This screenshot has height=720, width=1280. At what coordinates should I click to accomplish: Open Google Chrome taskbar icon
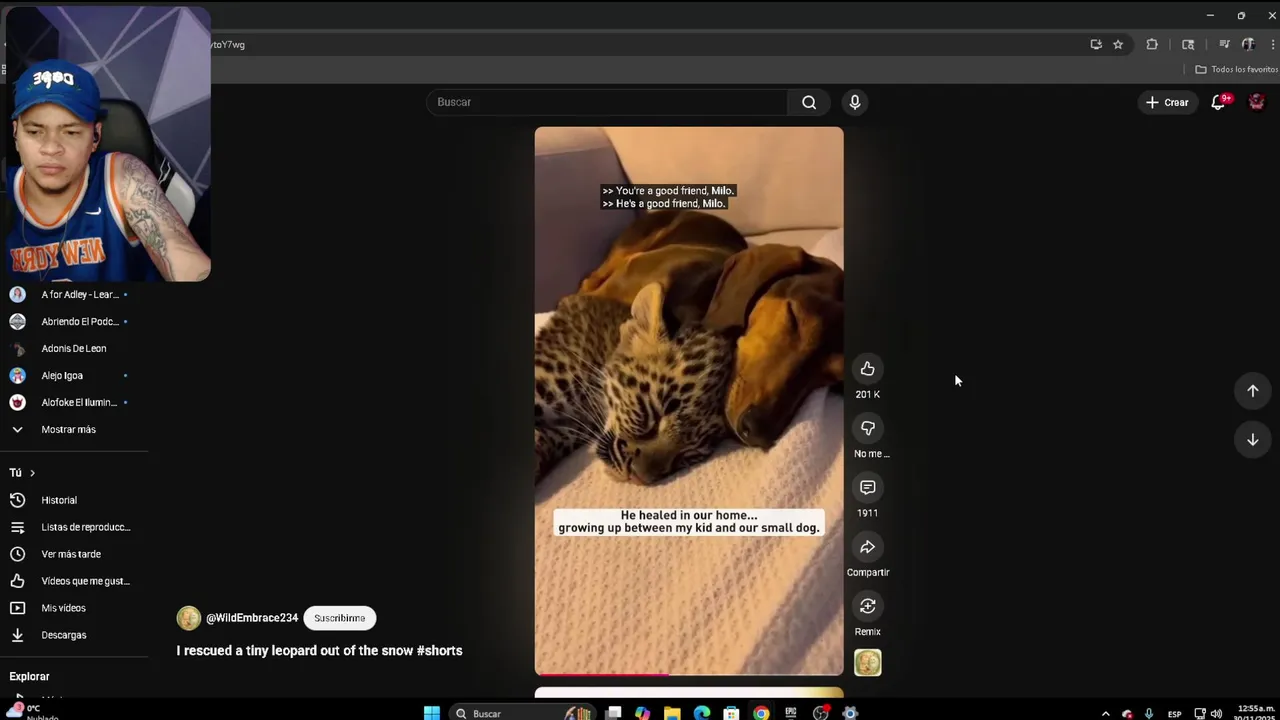tap(761, 713)
